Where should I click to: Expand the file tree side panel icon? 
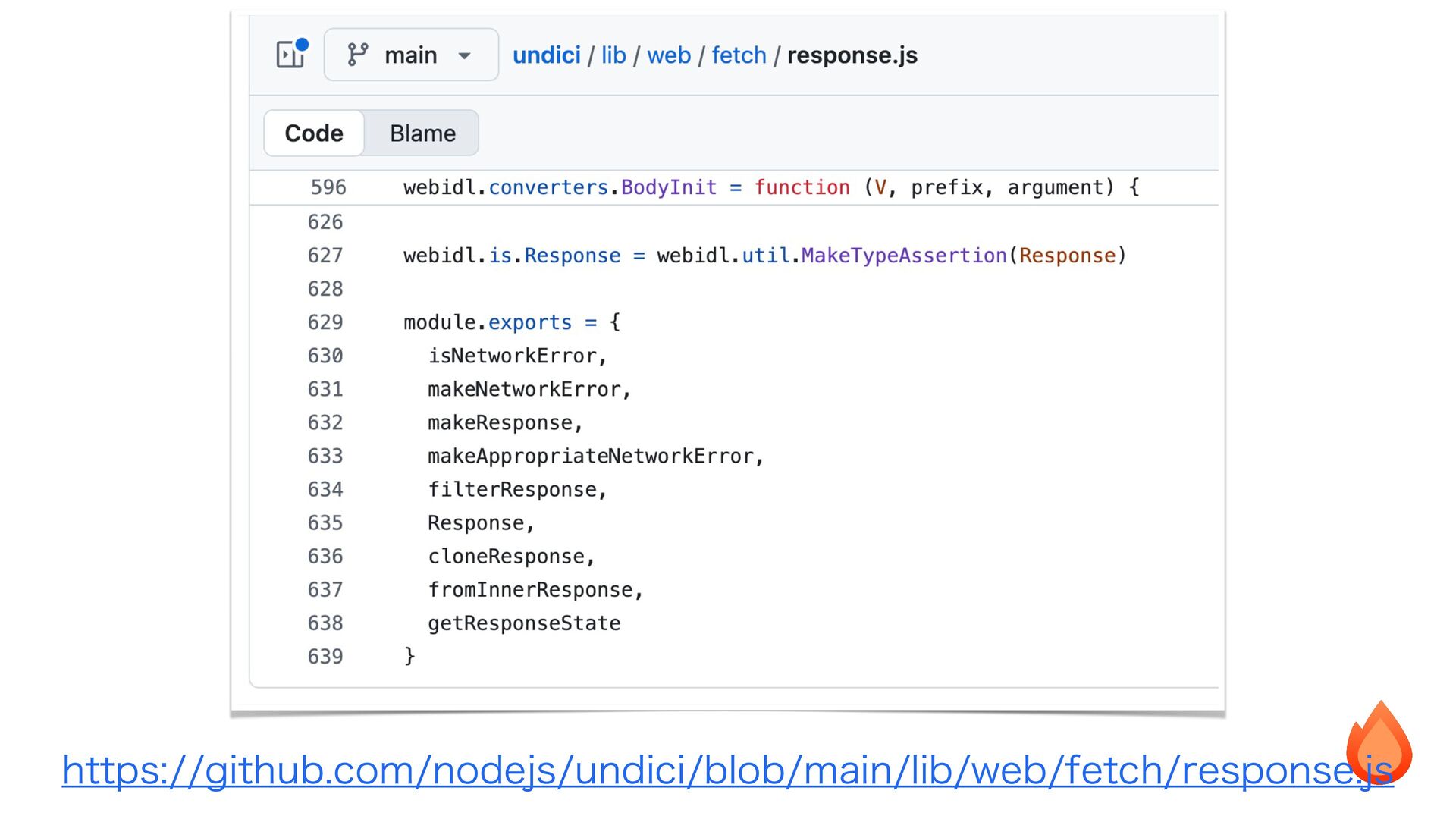coord(290,55)
